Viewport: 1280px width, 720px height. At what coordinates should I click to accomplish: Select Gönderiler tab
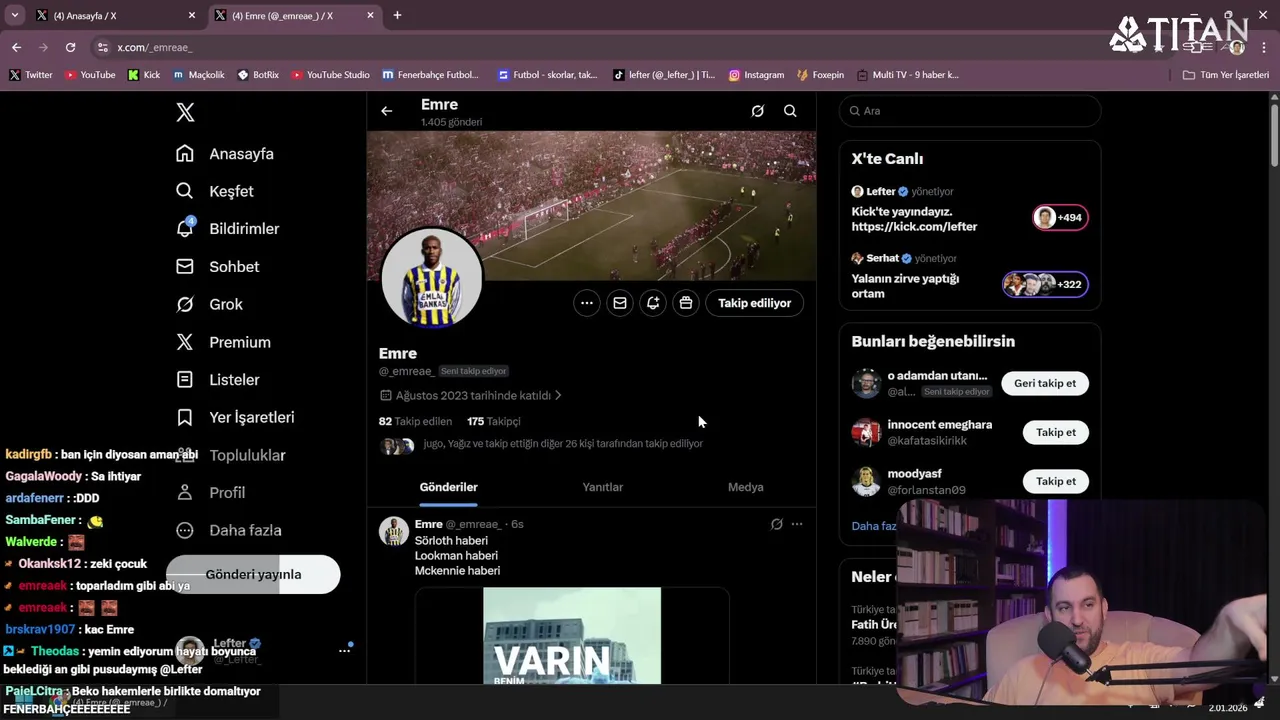(x=448, y=488)
